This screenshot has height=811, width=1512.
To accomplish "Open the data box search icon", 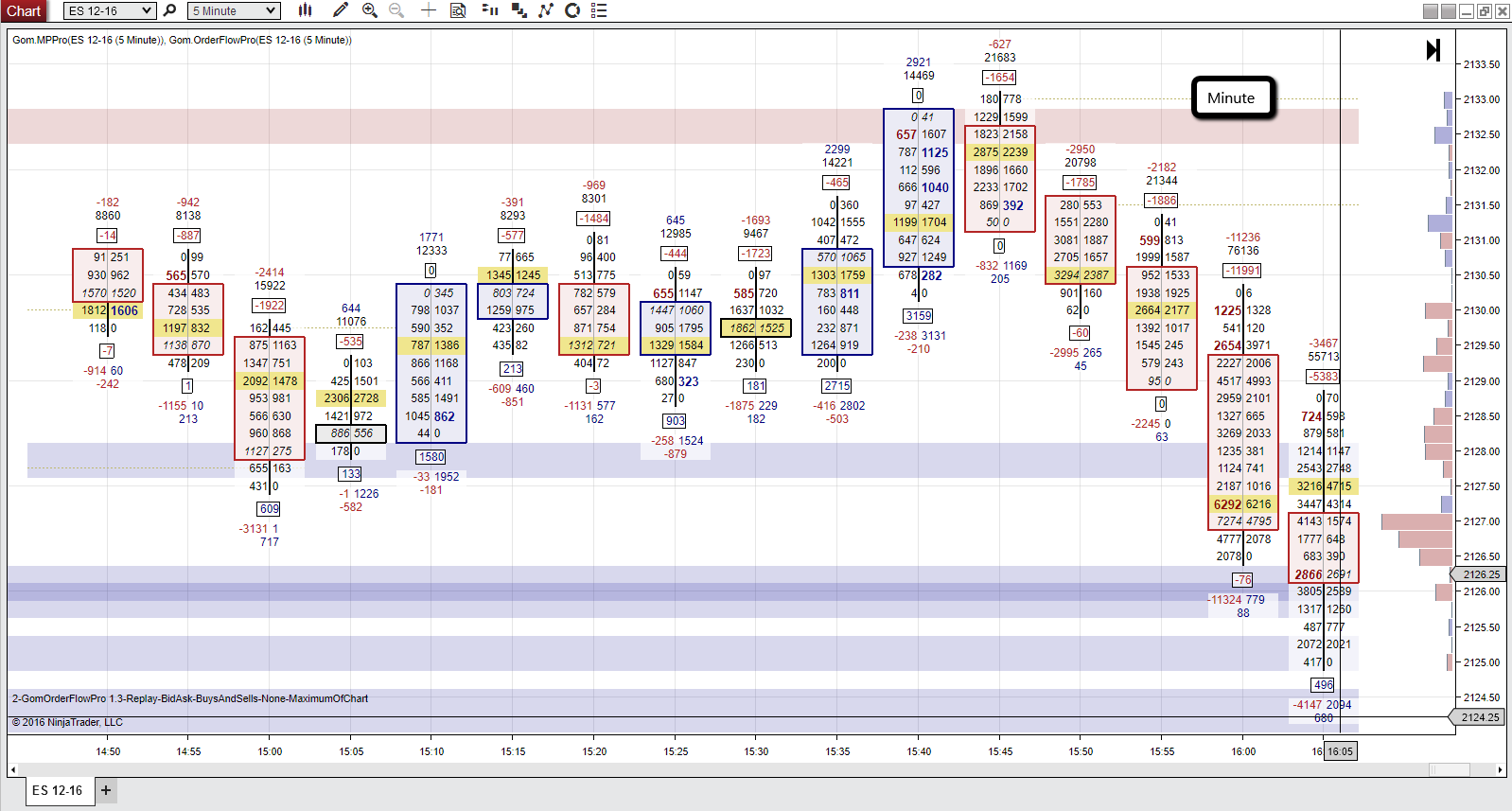I will [458, 10].
